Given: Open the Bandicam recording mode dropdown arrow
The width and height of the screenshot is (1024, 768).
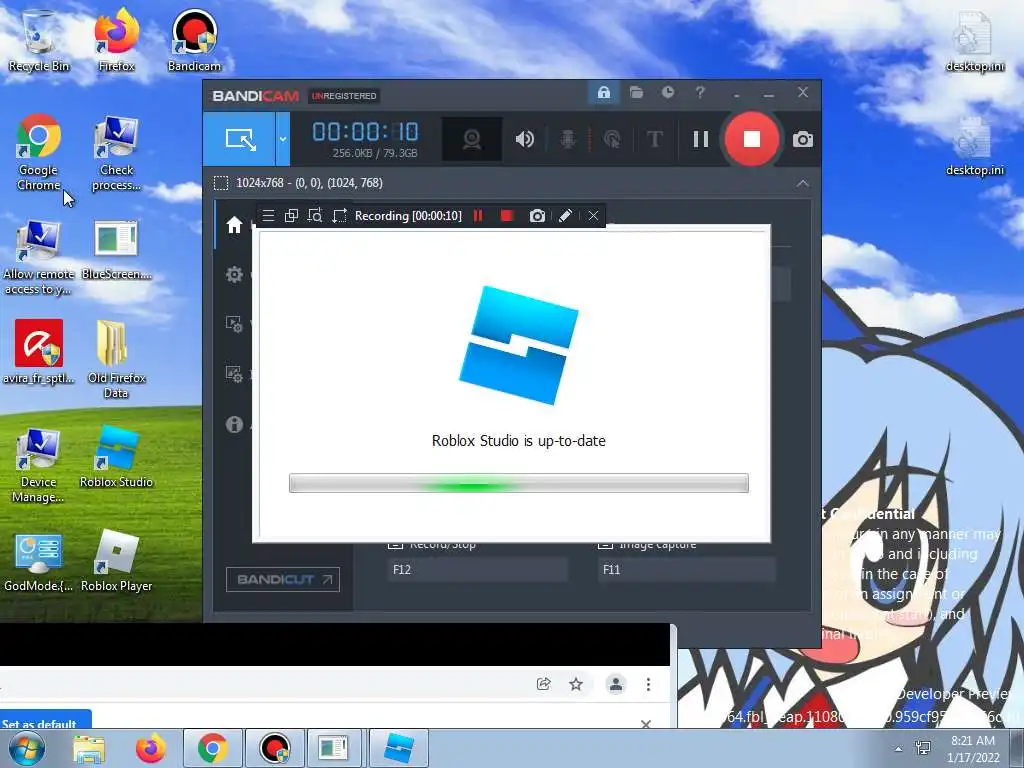Looking at the screenshot, I should (x=283, y=139).
